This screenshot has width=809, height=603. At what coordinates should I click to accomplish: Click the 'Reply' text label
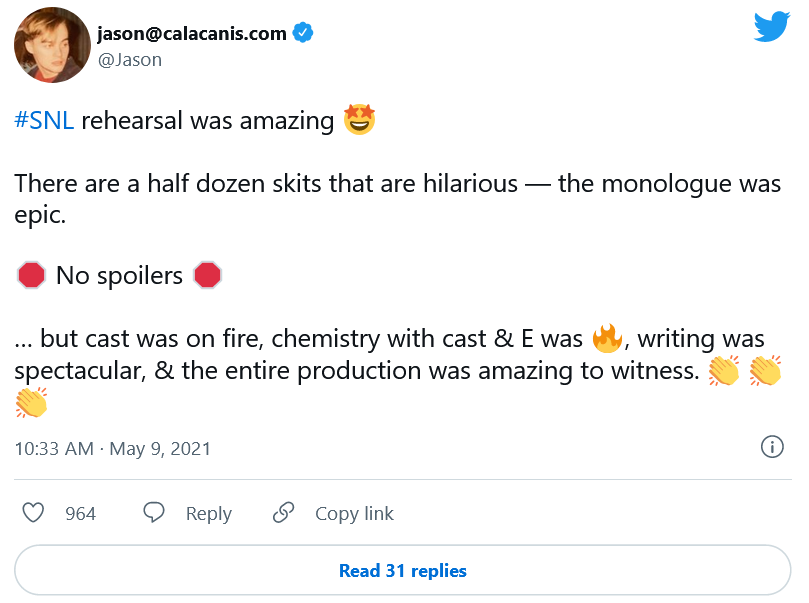click(x=208, y=514)
